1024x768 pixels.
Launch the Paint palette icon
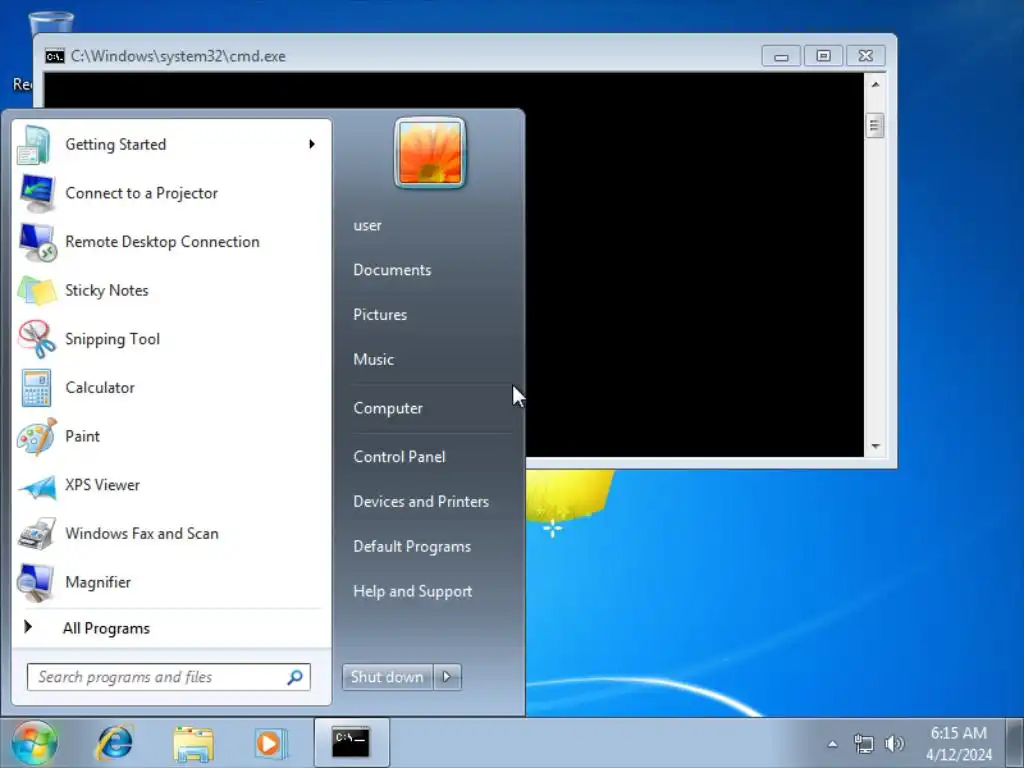37,436
